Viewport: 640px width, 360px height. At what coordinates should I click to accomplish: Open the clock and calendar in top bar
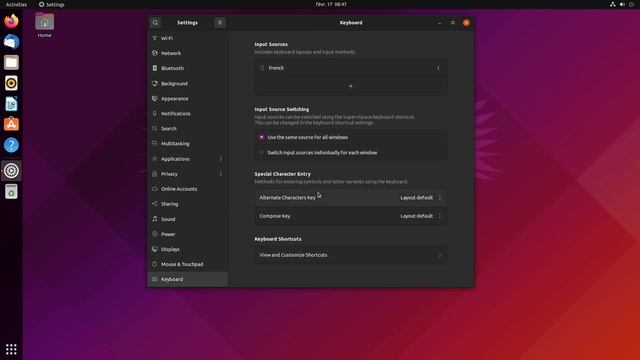coord(331,4)
